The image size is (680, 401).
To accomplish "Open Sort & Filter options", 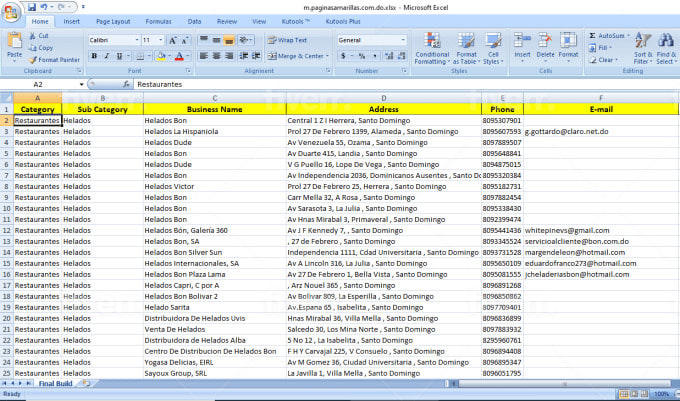I will [x=643, y=49].
